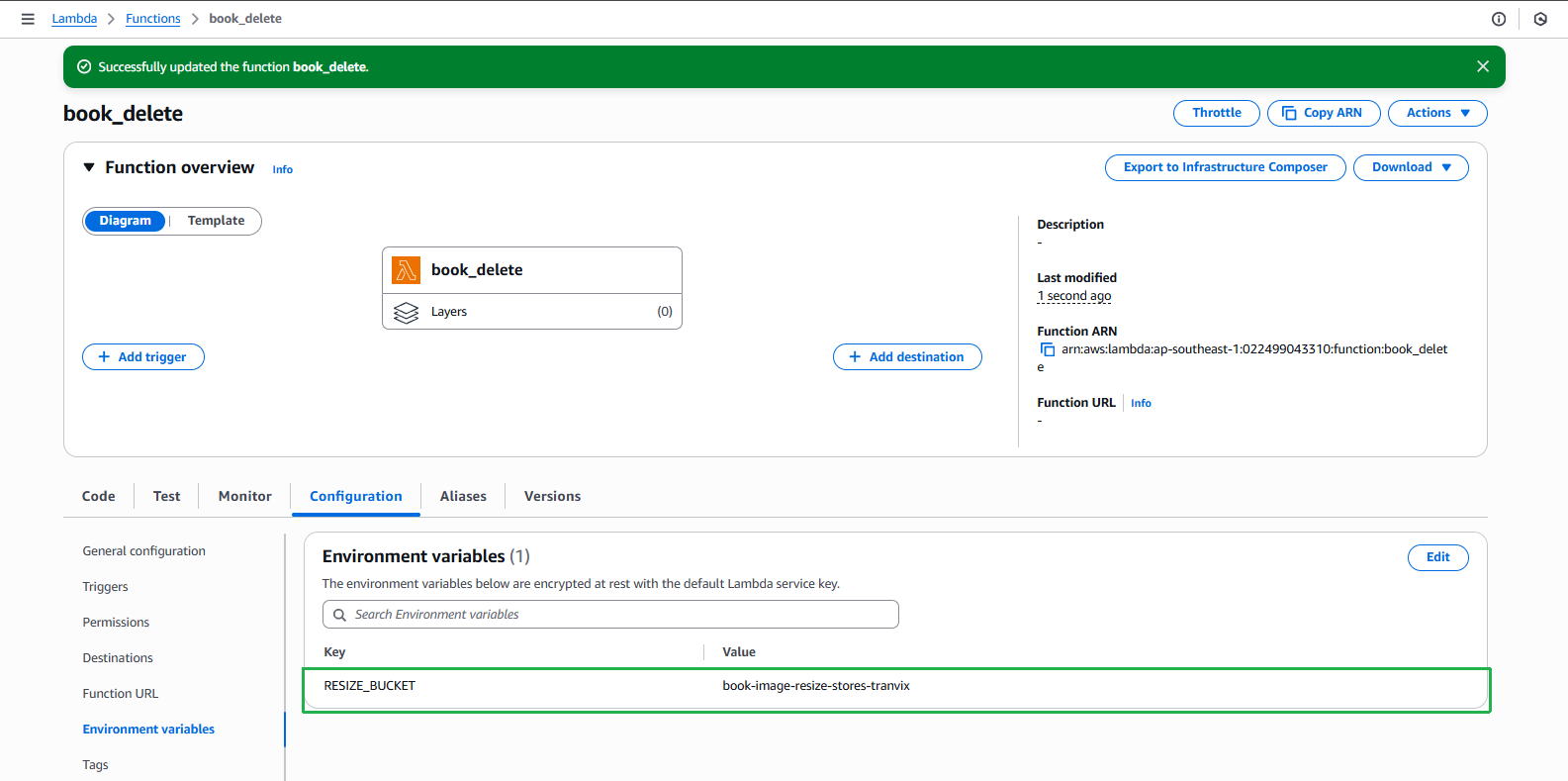Click the search magnifier icon
Viewport: 1568px width, 781px height.
(339, 615)
